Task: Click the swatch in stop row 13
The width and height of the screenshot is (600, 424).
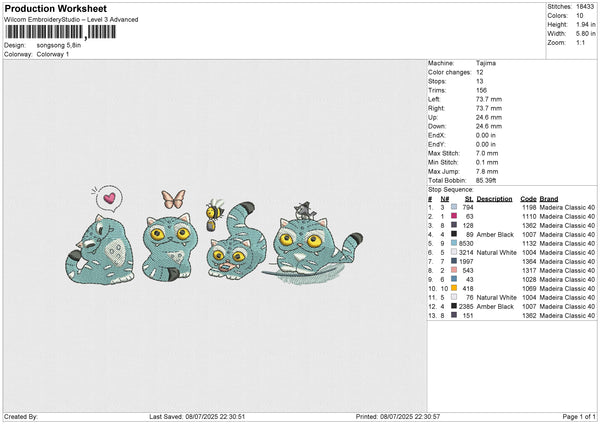Action: [x=454, y=315]
